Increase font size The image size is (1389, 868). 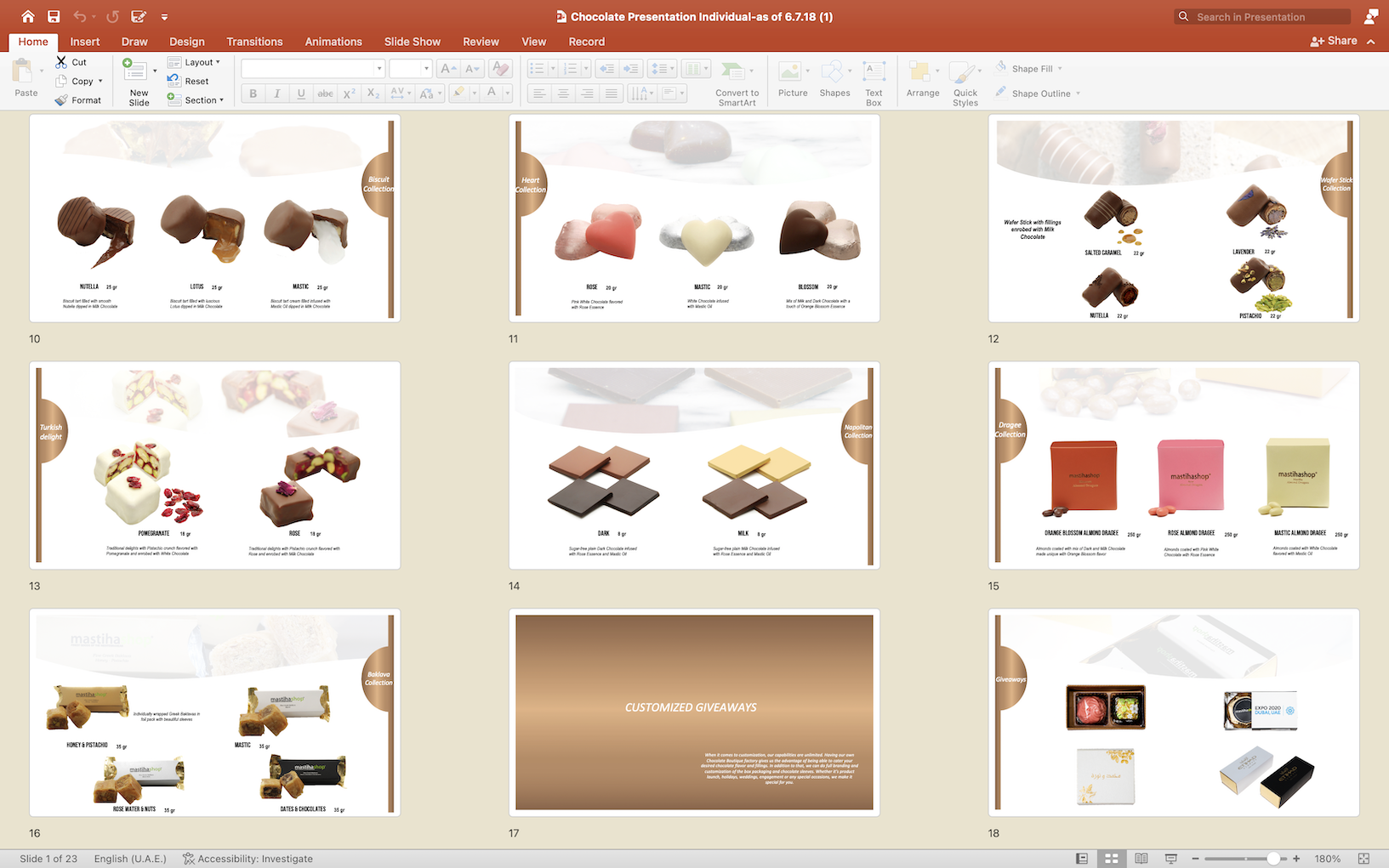448,69
